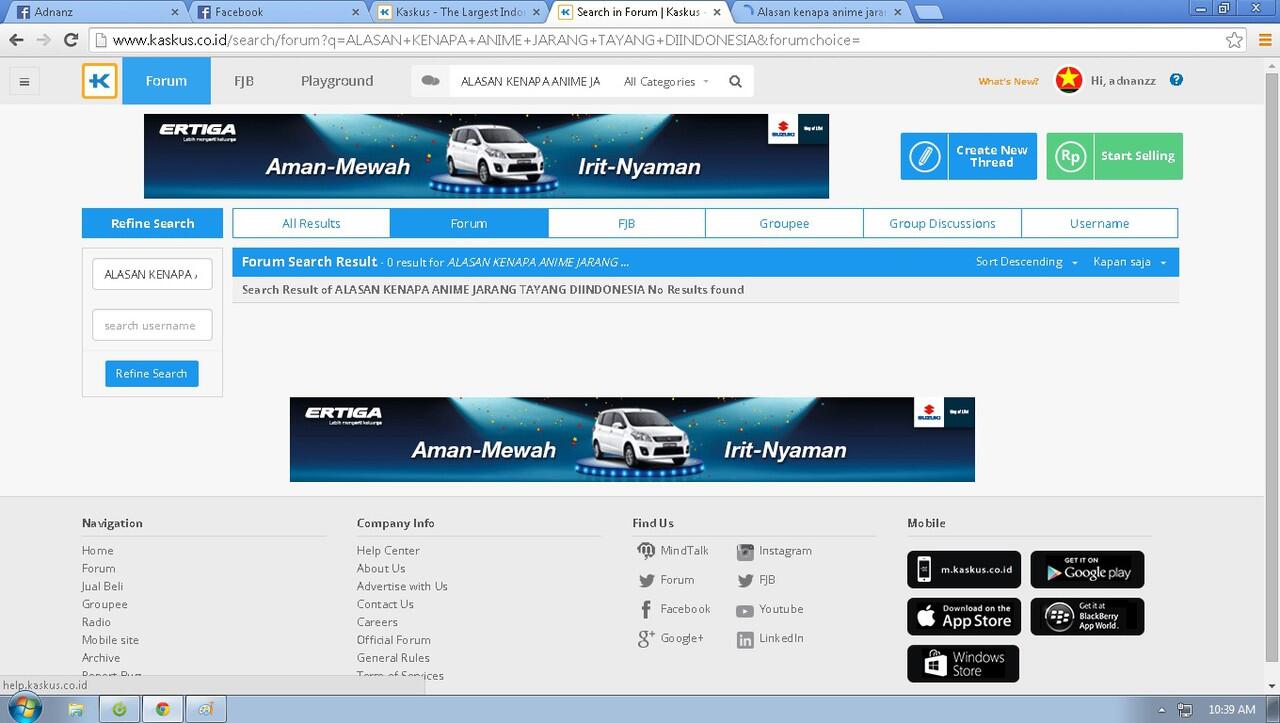Click the blue help question mark icon
This screenshot has height=723, width=1280.
(x=1176, y=80)
